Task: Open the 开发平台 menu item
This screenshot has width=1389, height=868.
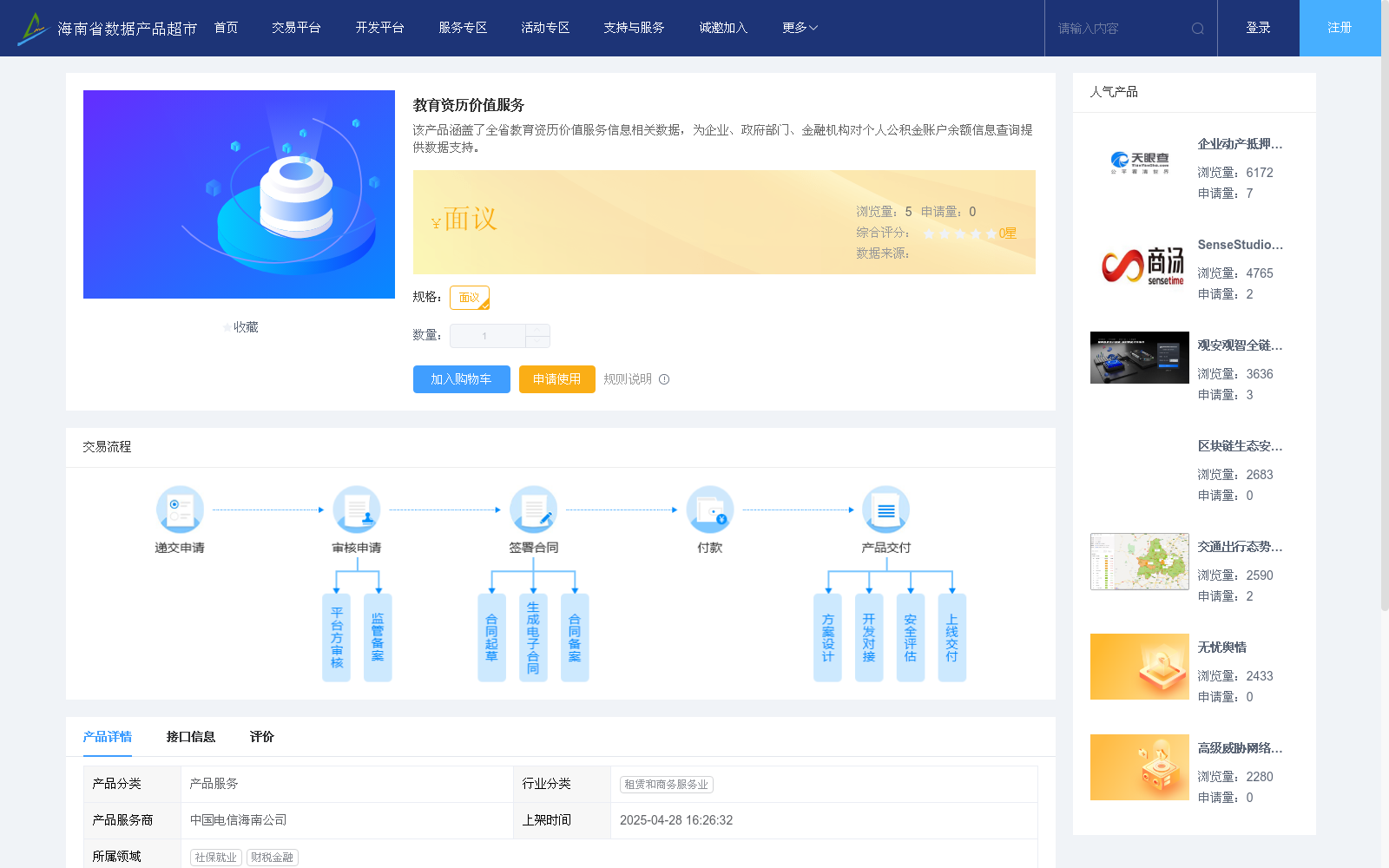Action: pos(379,28)
